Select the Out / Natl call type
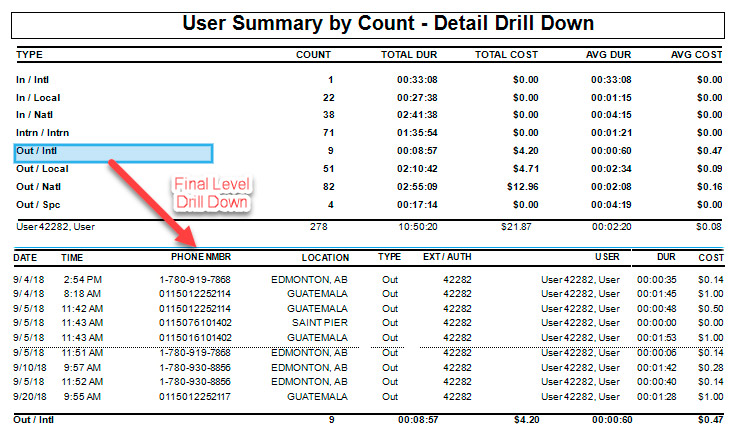This screenshot has height=440, width=738. coord(37,187)
